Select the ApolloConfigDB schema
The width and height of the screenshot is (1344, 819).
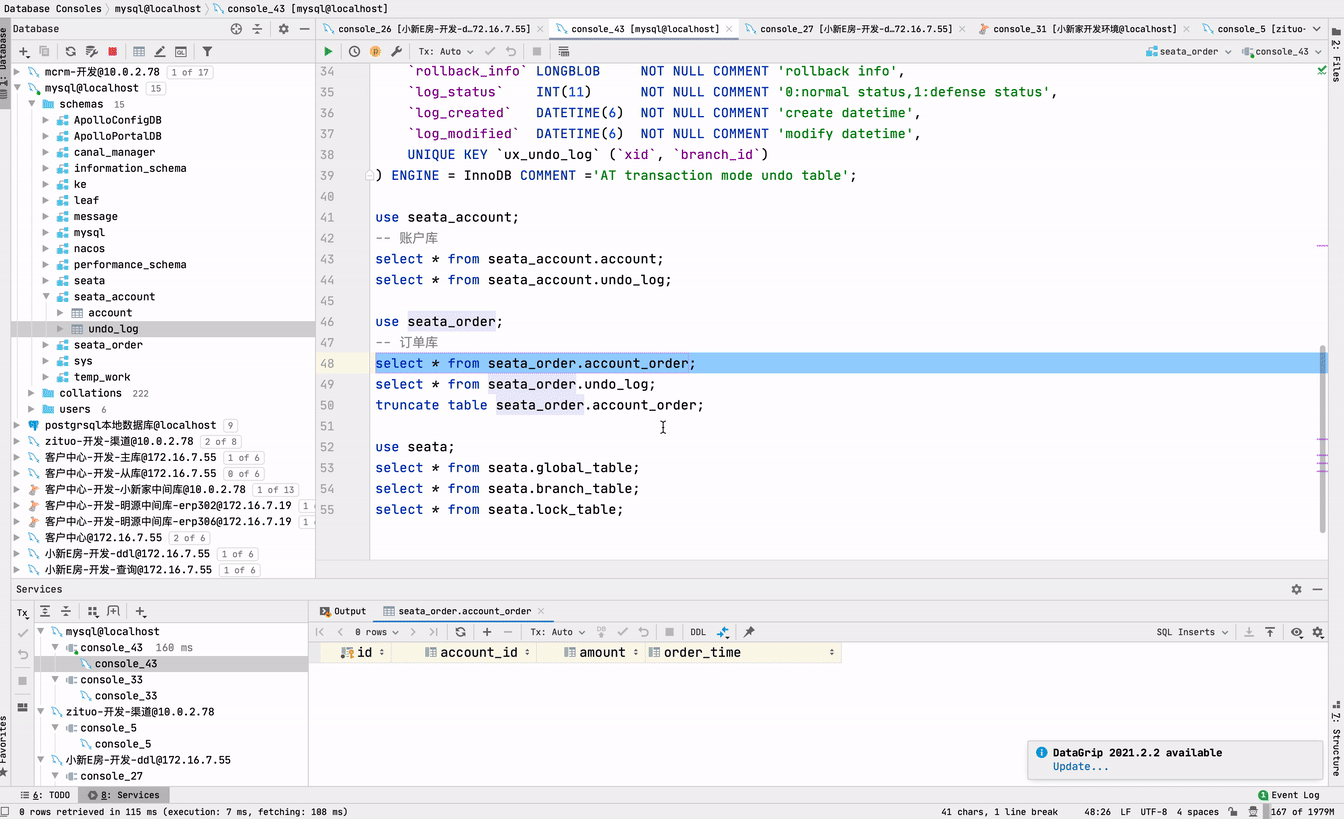(117, 120)
